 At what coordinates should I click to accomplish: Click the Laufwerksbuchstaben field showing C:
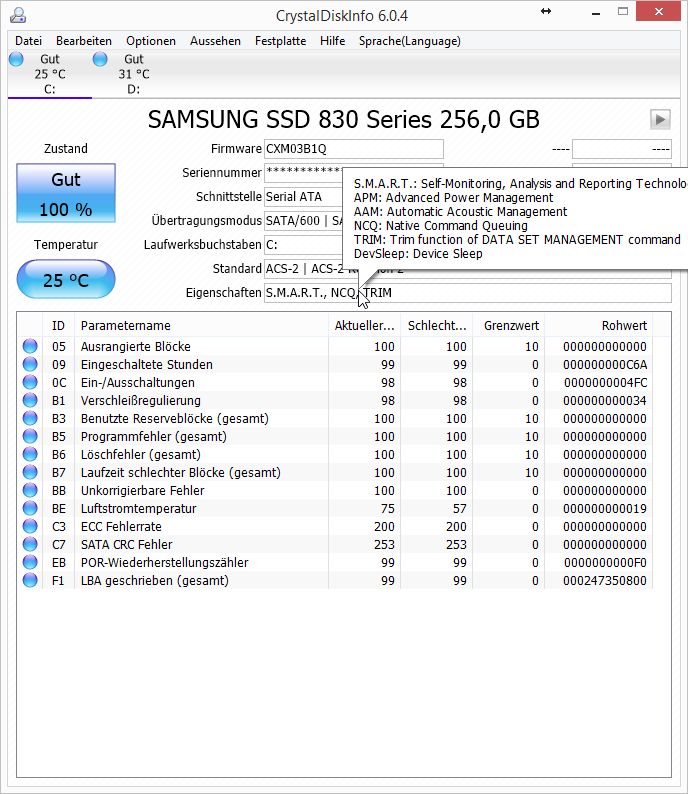(304, 245)
